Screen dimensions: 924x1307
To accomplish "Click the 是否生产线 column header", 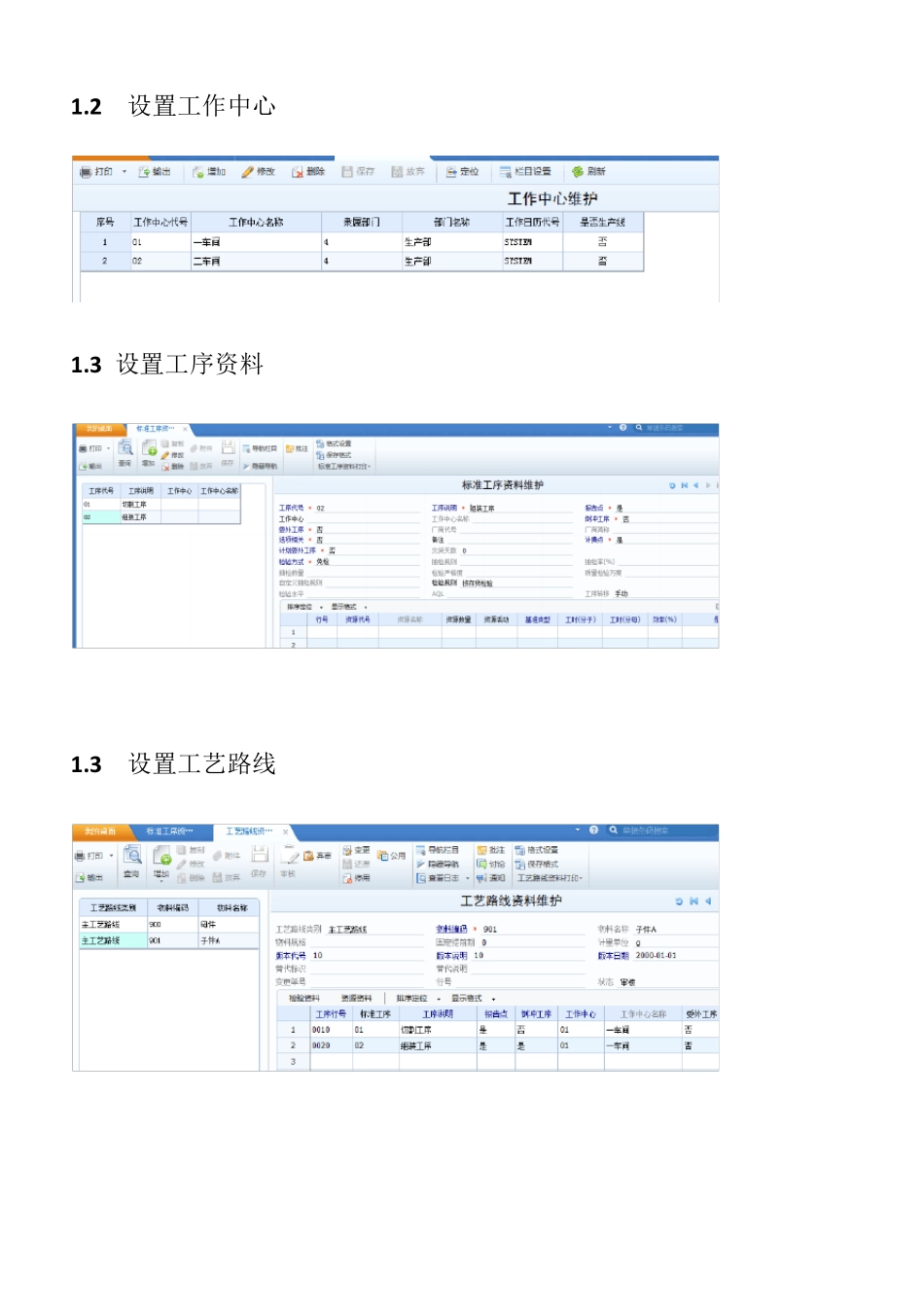I will point(603,222).
